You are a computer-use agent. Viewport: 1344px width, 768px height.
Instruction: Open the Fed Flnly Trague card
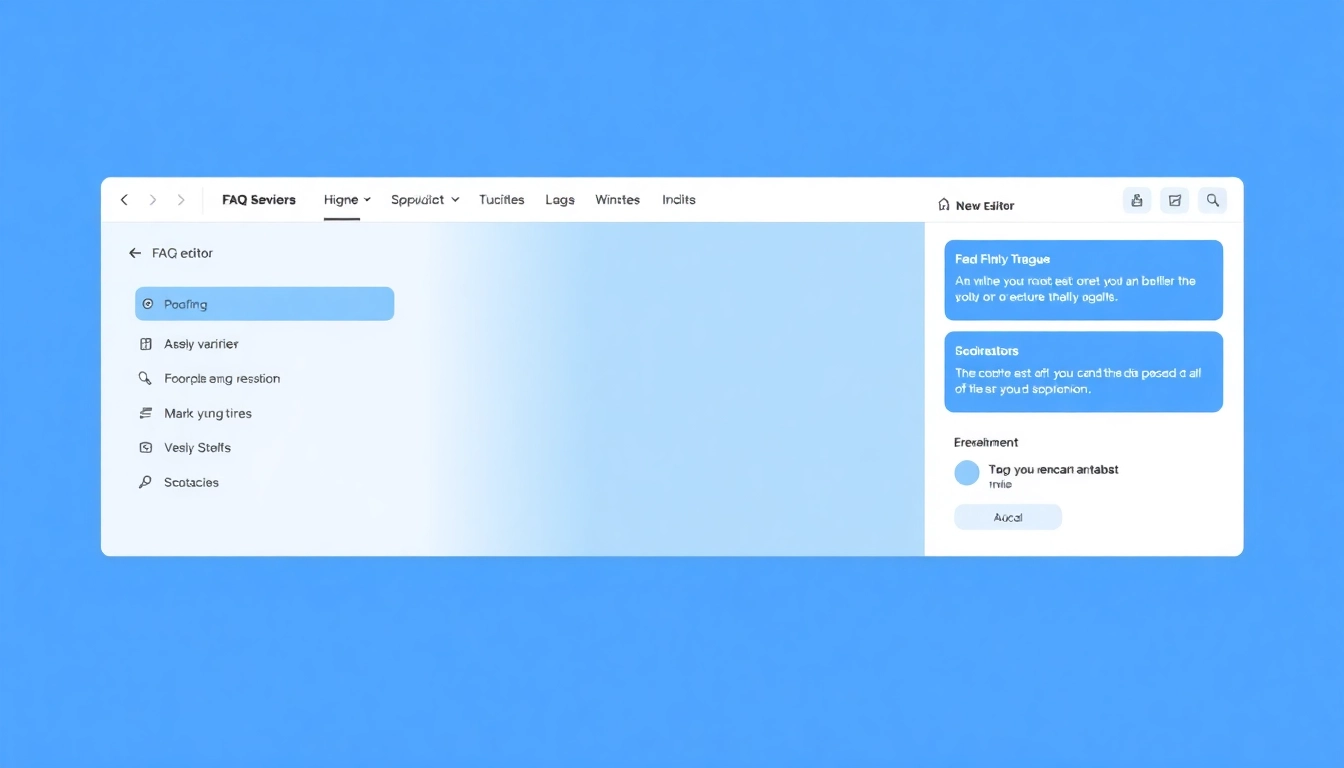click(1084, 280)
